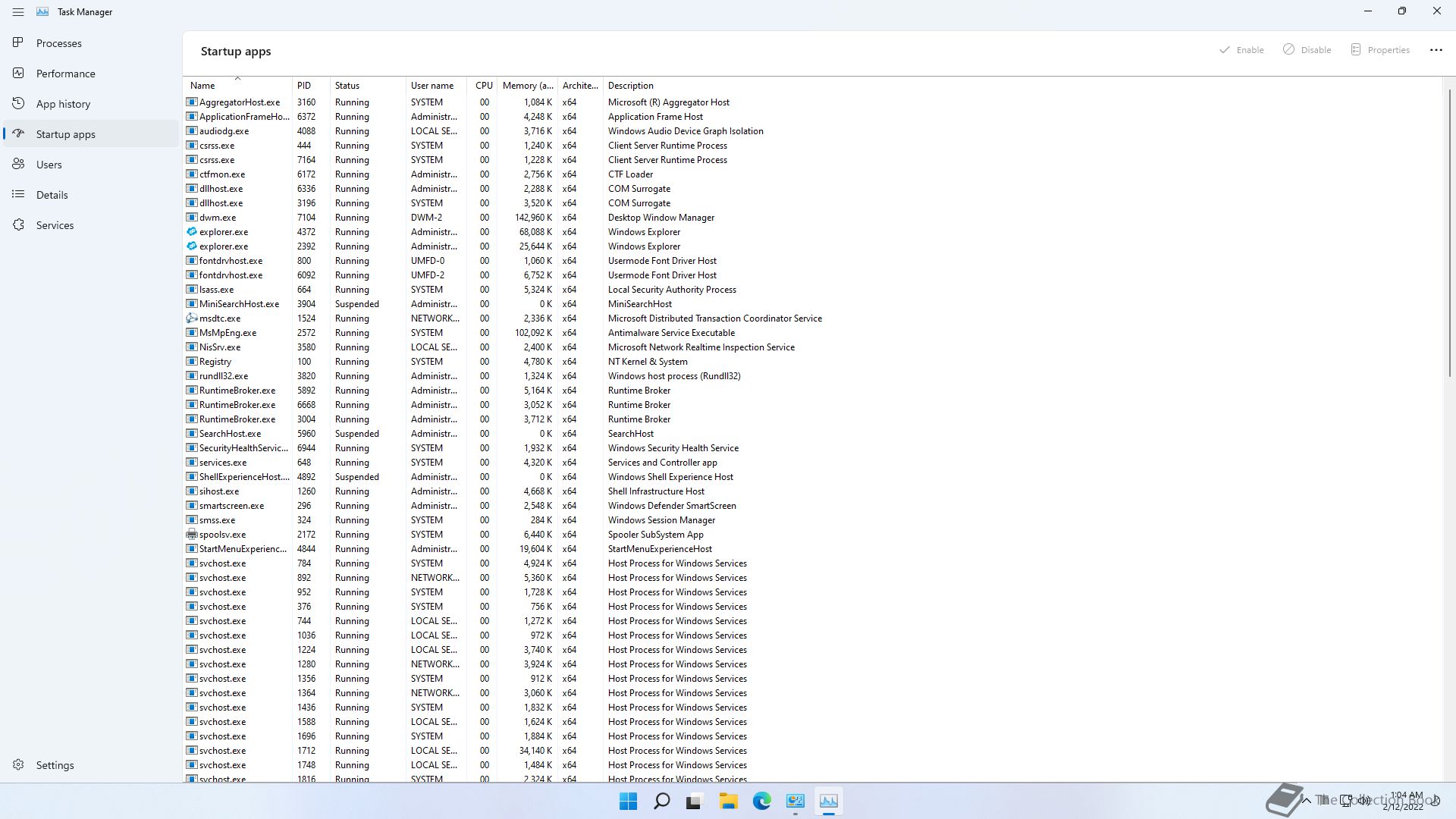Sort by the PID column header
Image resolution: width=1456 pixels, height=819 pixels.
pyautogui.click(x=311, y=86)
